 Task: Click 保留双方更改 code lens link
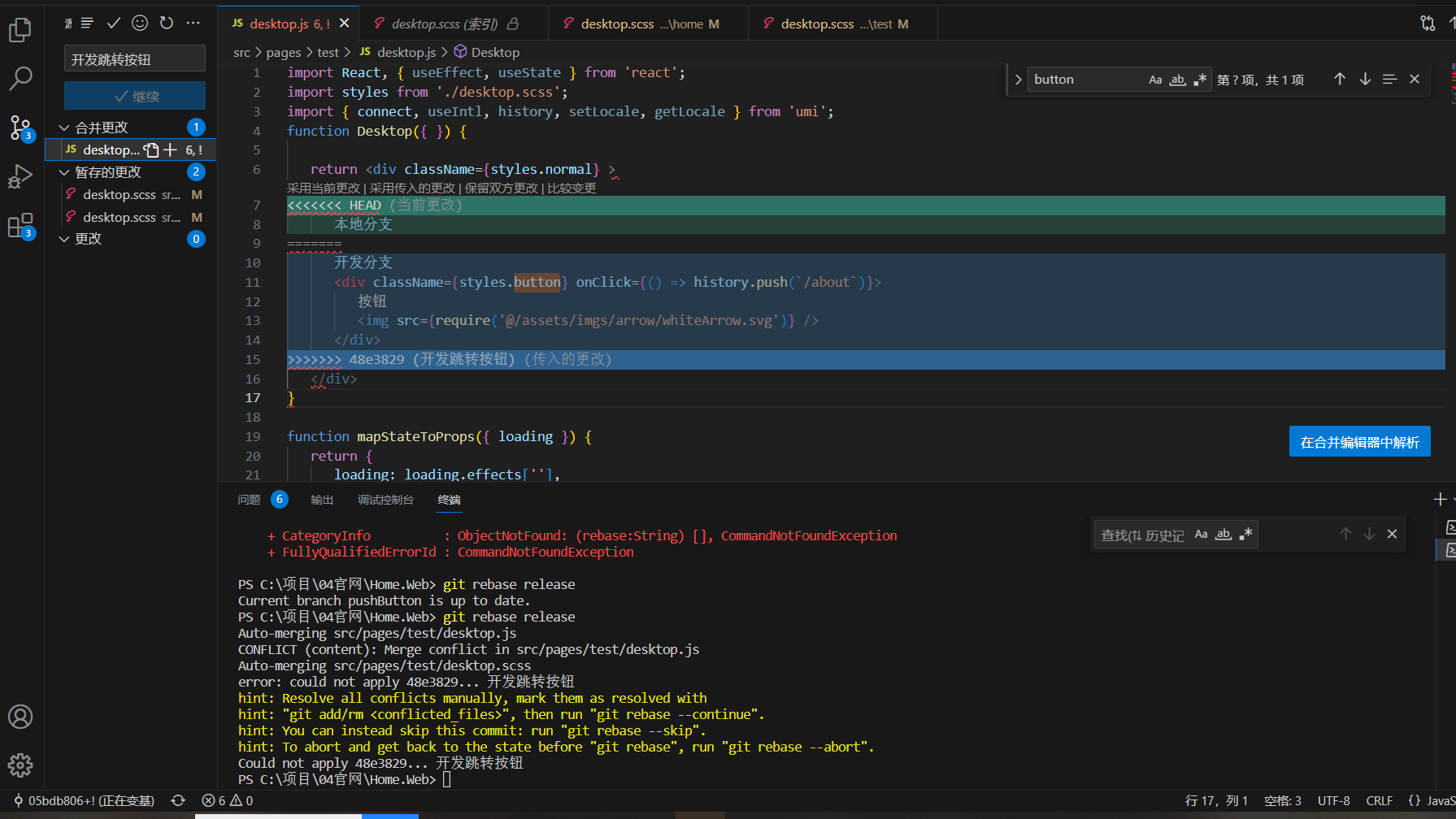pyautogui.click(x=501, y=188)
